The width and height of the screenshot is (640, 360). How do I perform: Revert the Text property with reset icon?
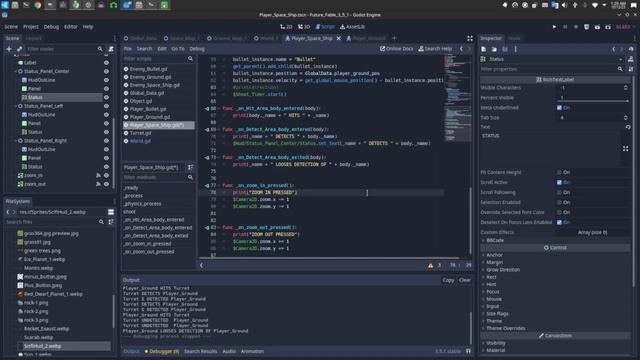tap(628, 127)
